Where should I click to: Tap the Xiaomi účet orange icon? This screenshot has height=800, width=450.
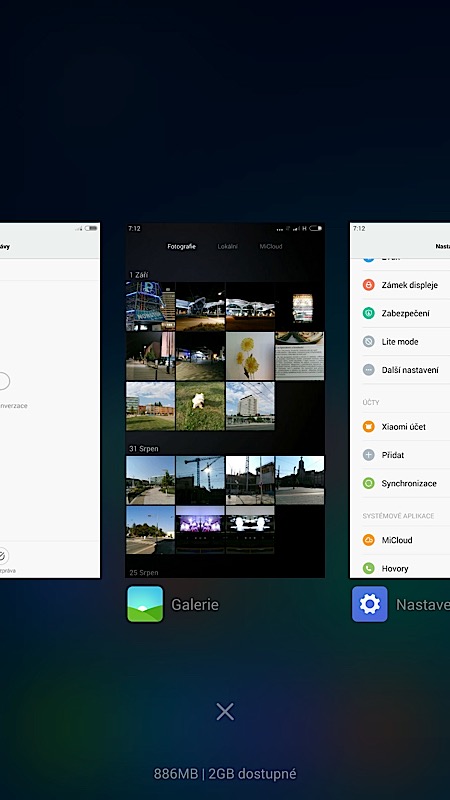click(x=368, y=427)
